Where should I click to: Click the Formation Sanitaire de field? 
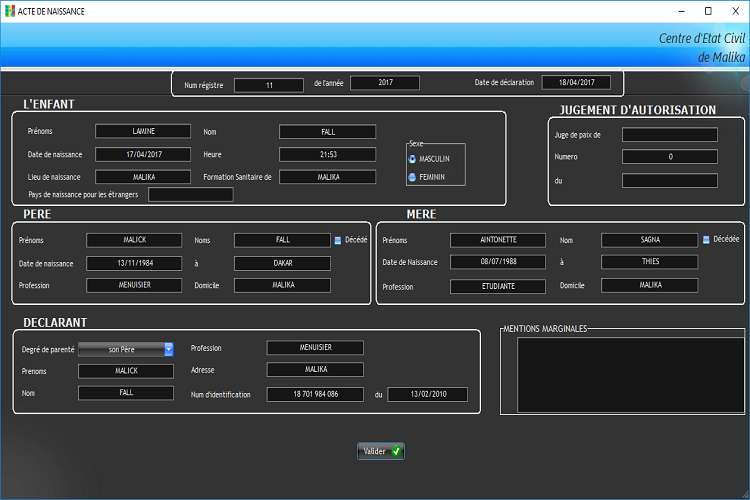click(x=327, y=177)
